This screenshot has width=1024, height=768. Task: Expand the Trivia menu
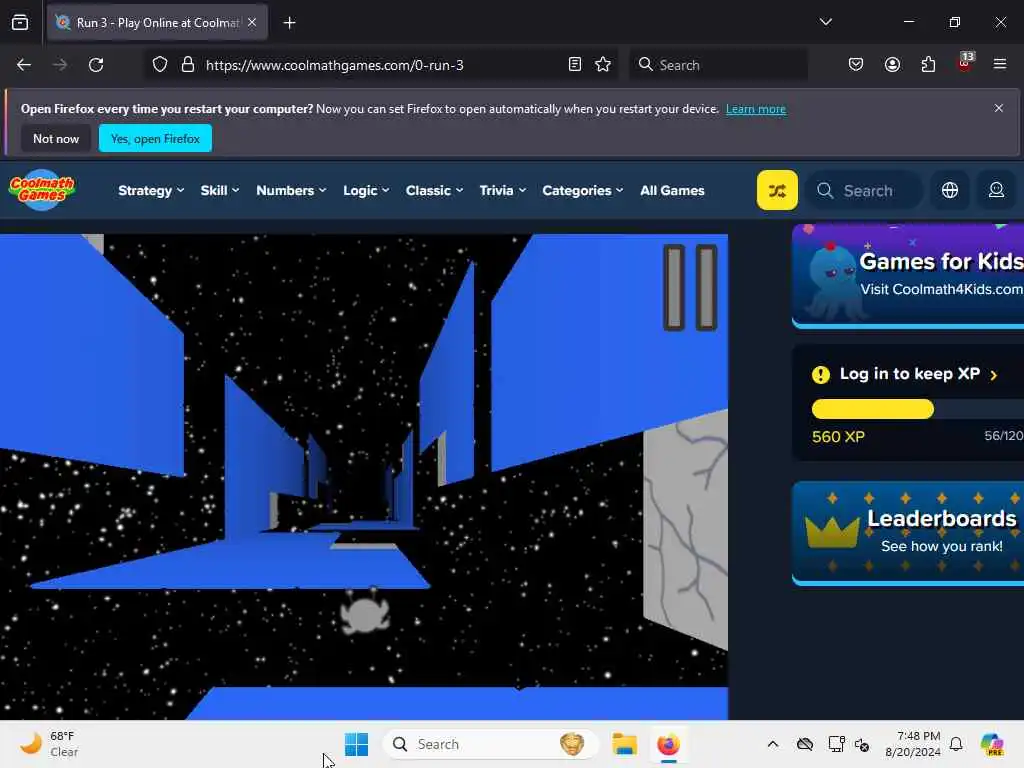(502, 191)
